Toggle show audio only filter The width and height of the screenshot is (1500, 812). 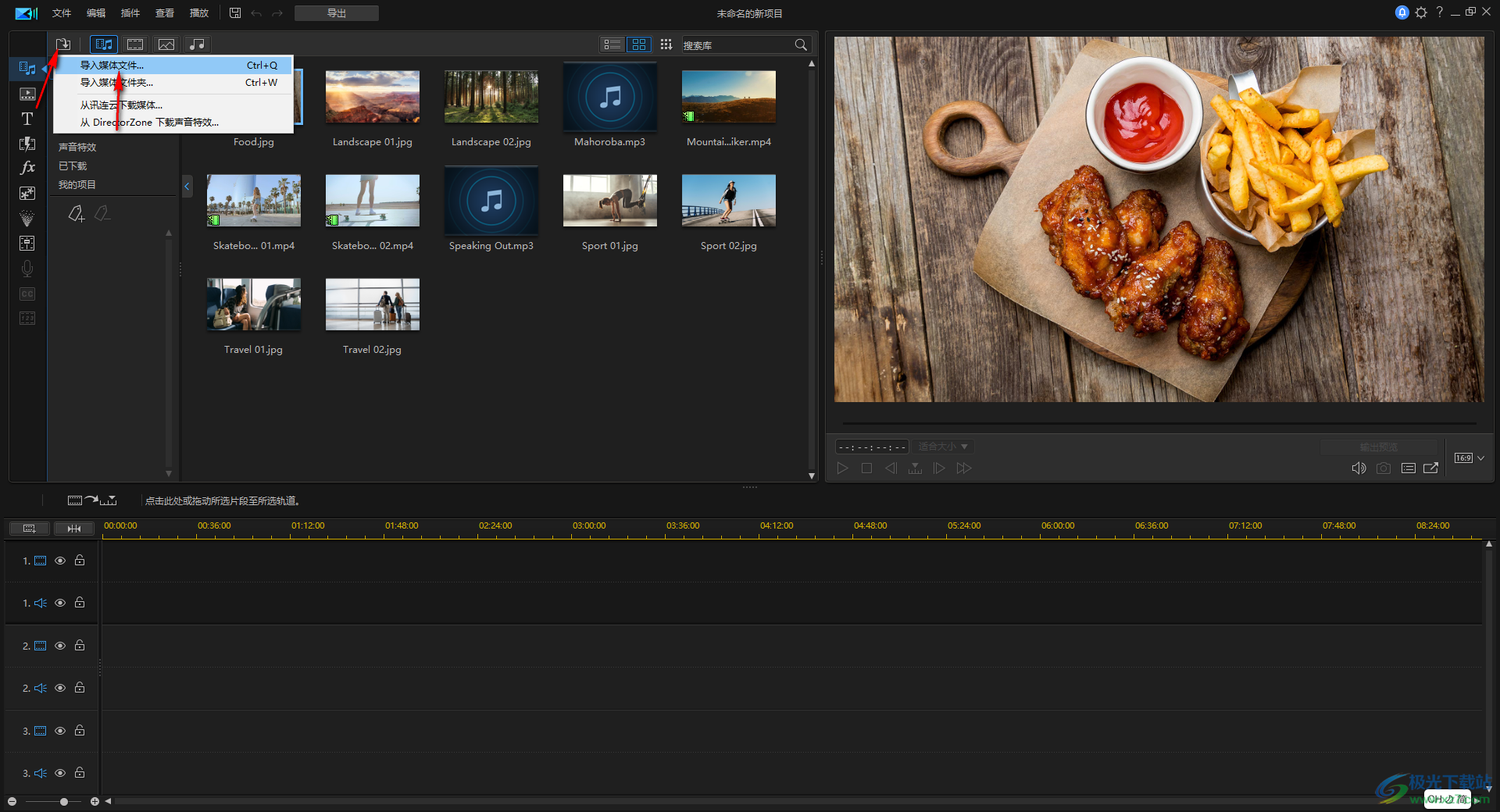tap(198, 45)
